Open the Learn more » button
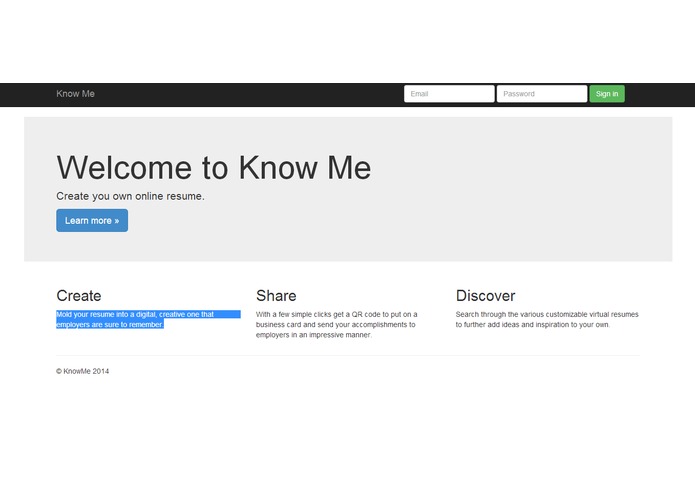The width and height of the screenshot is (695, 494). coord(92,221)
